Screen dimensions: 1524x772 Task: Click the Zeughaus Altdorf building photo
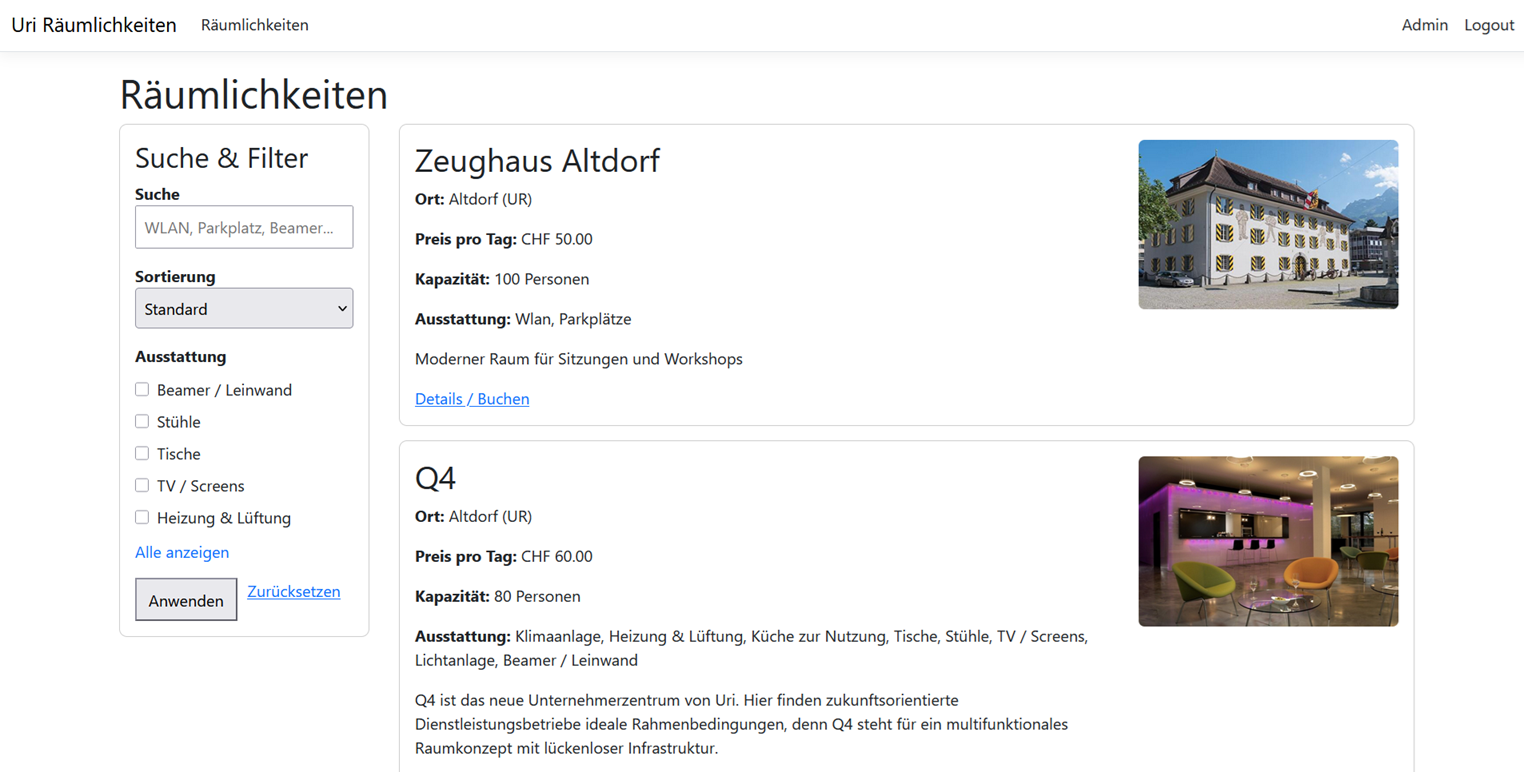(1268, 224)
